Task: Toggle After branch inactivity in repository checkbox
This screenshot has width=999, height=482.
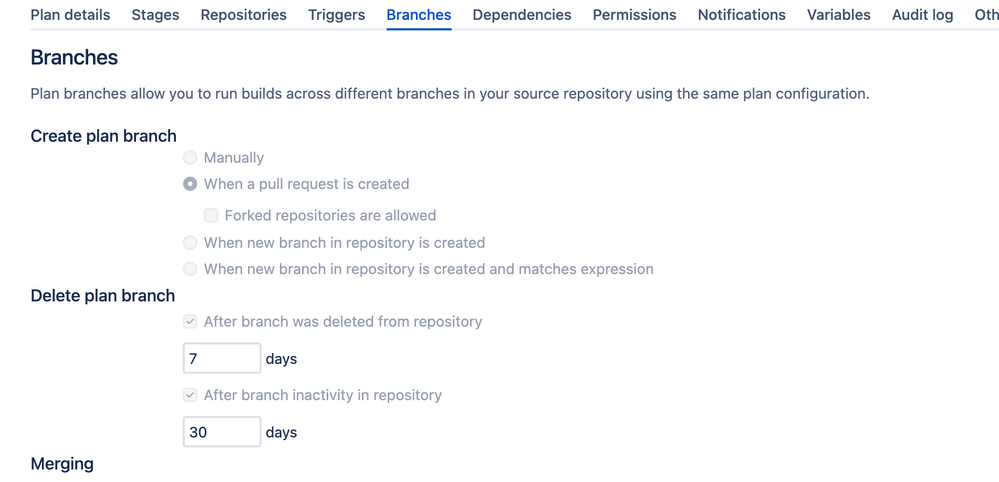Action: [190, 395]
